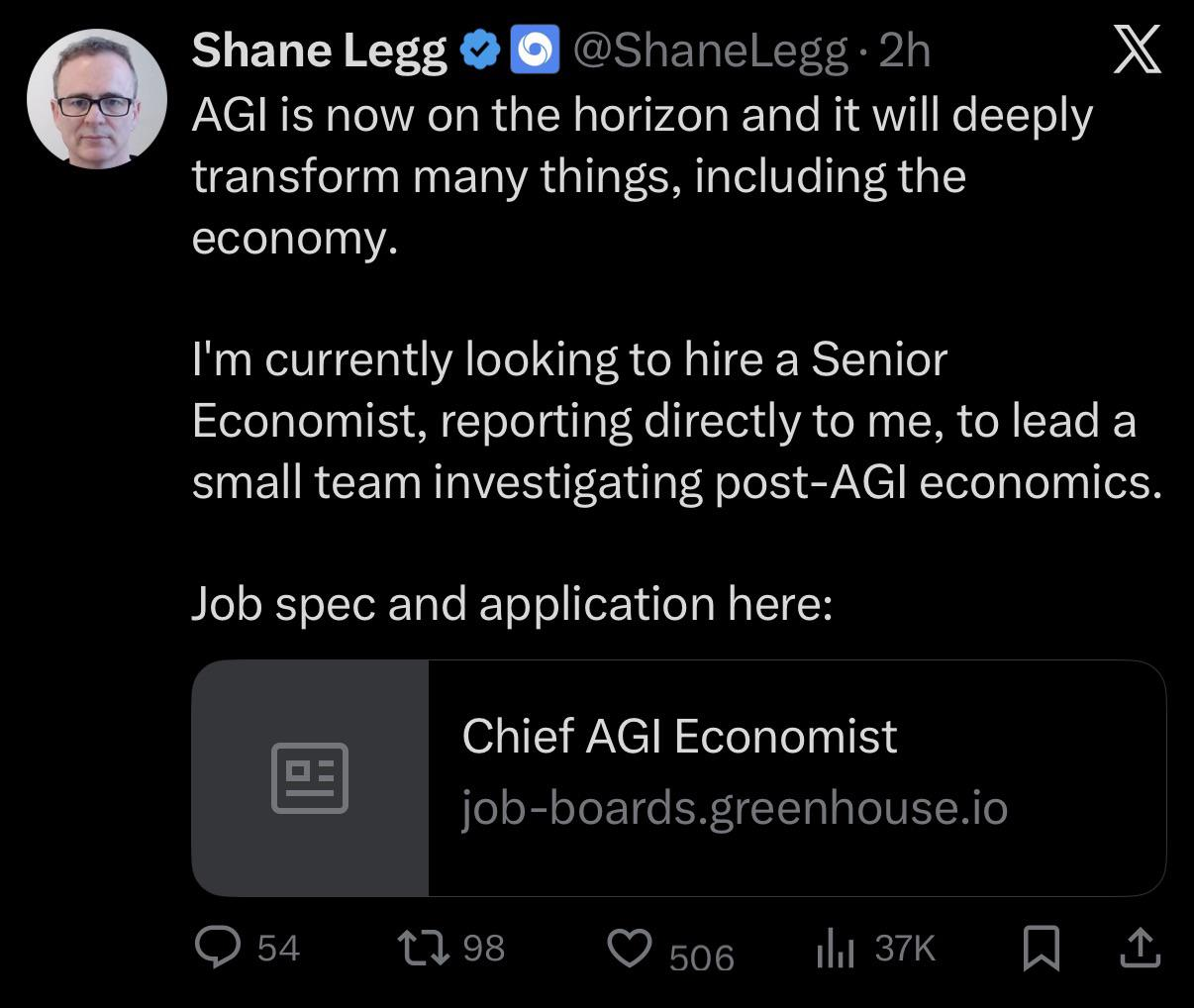Open the profile picture avatar
The image size is (1194, 1008).
(96, 99)
